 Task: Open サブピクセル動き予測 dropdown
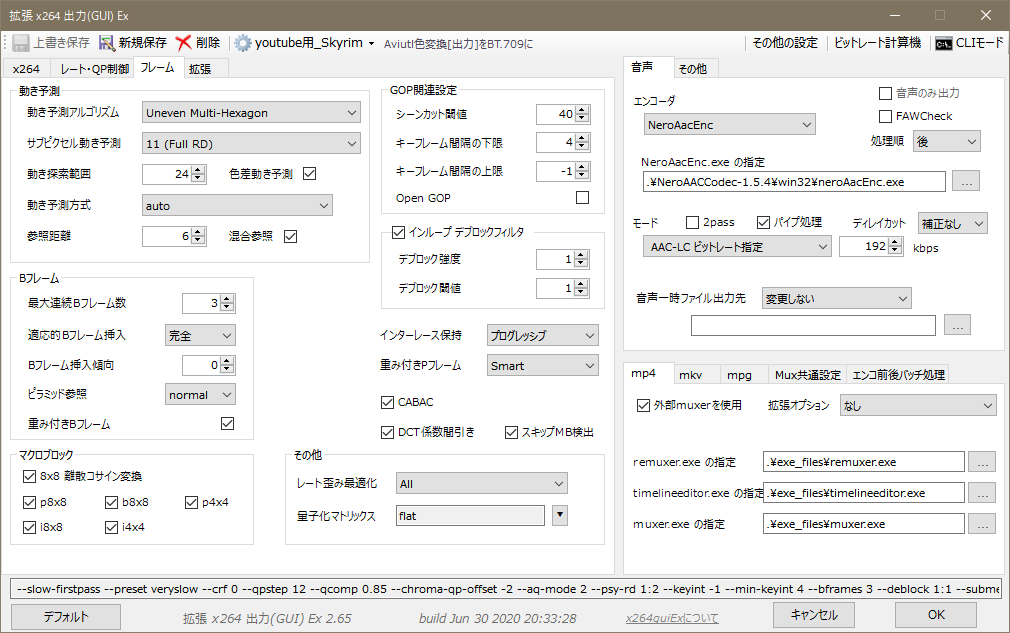pyautogui.click(x=251, y=144)
